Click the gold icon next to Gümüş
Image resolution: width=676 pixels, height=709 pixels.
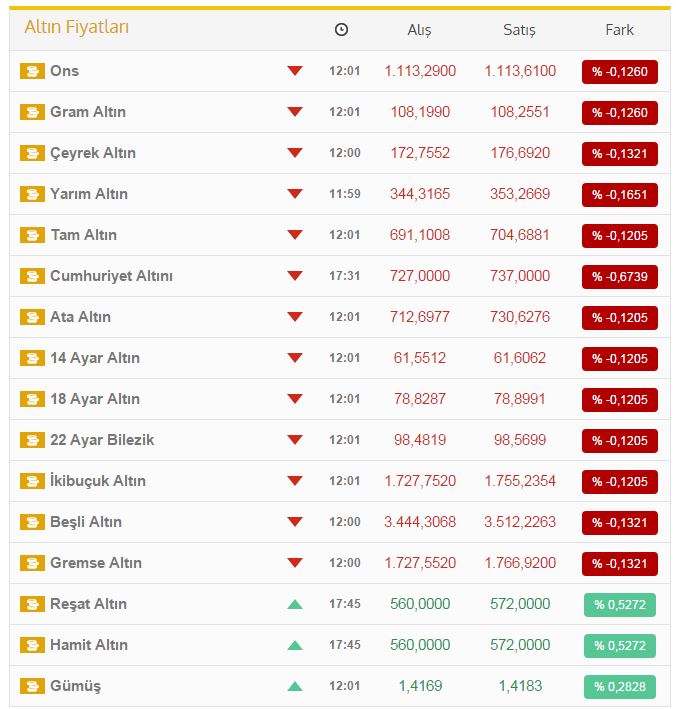[32, 686]
